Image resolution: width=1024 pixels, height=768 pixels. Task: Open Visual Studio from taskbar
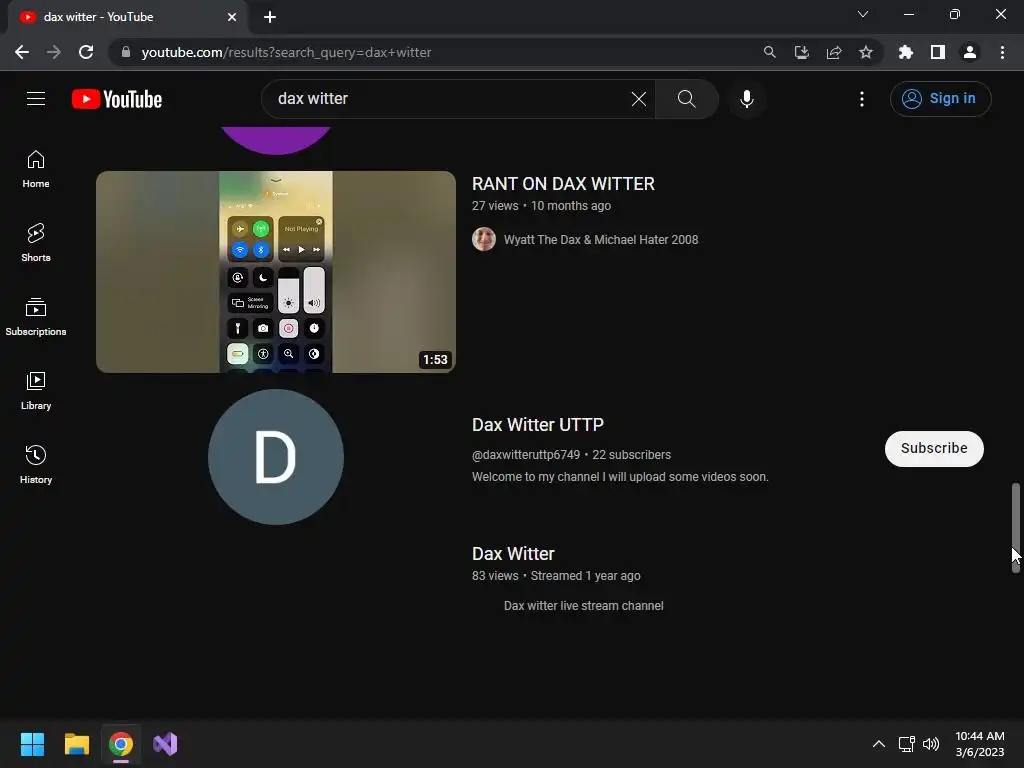[165, 744]
